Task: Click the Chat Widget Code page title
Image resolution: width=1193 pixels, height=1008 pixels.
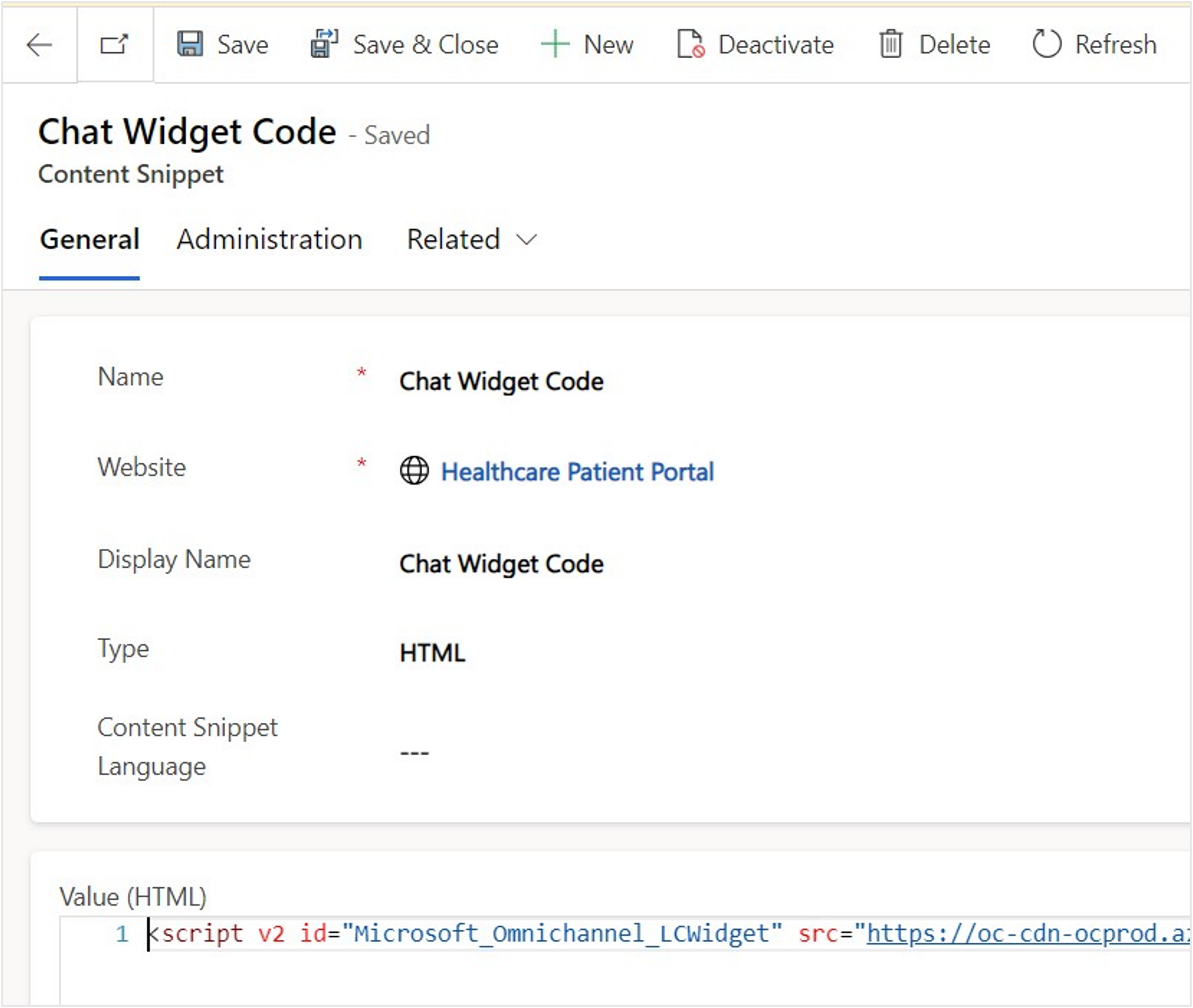Action: 188,132
